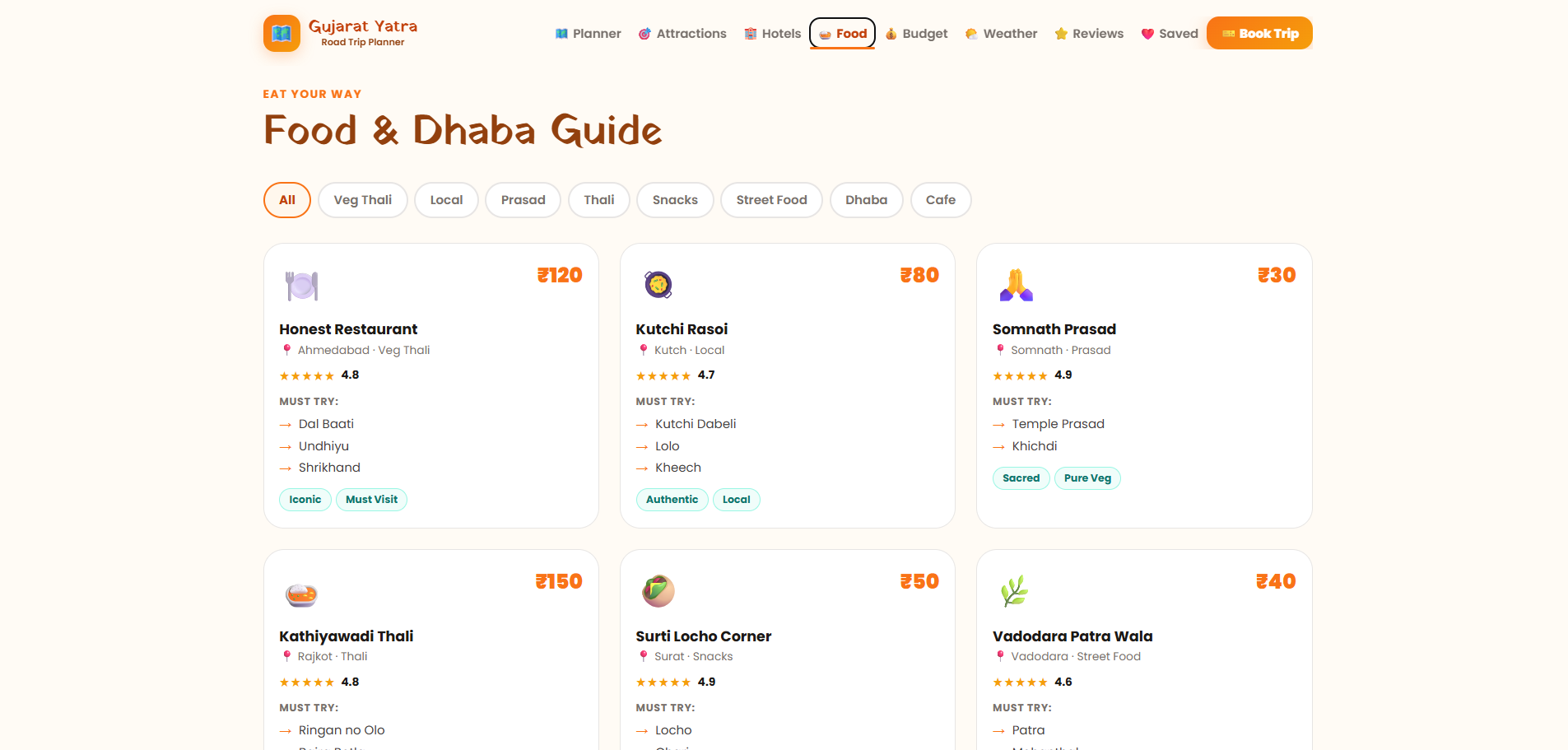
Task: Open the Weather menu item
Action: point(1001,34)
